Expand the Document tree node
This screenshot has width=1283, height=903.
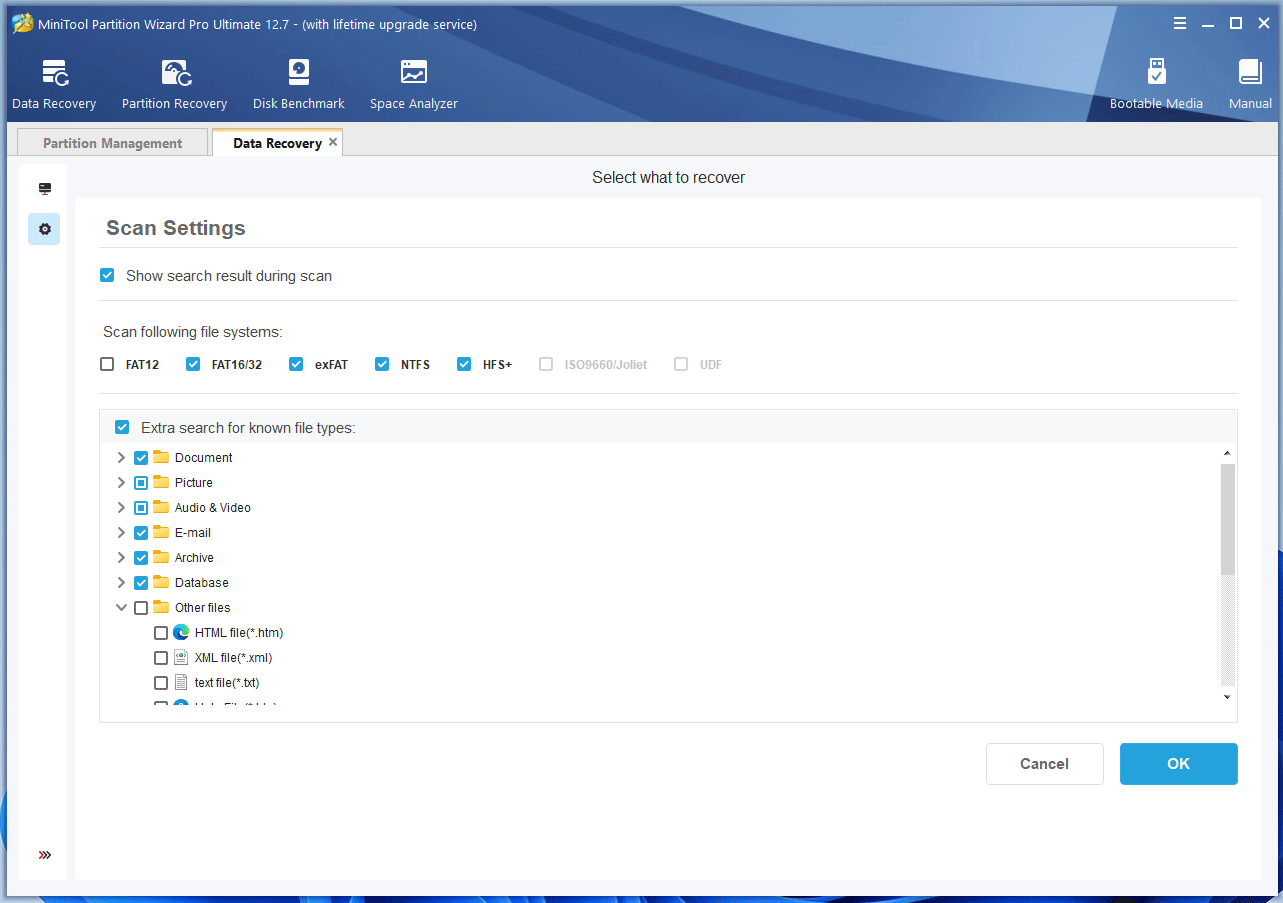tap(121, 457)
